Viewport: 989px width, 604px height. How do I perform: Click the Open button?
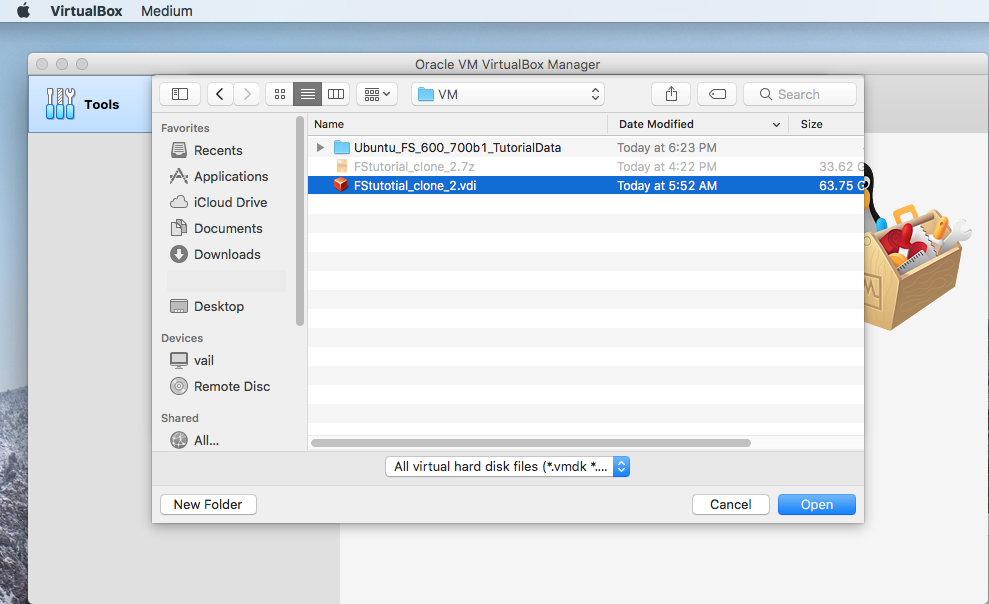tap(816, 505)
